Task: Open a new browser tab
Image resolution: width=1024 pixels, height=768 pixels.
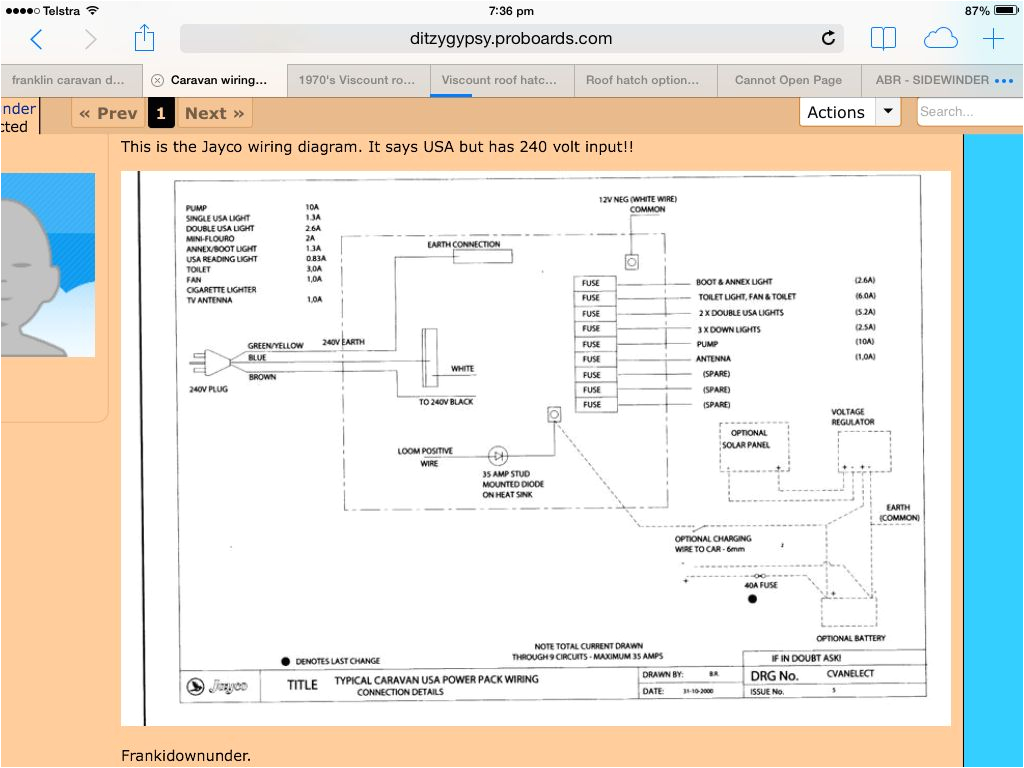Action: pyautogui.click(x=993, y=38)
